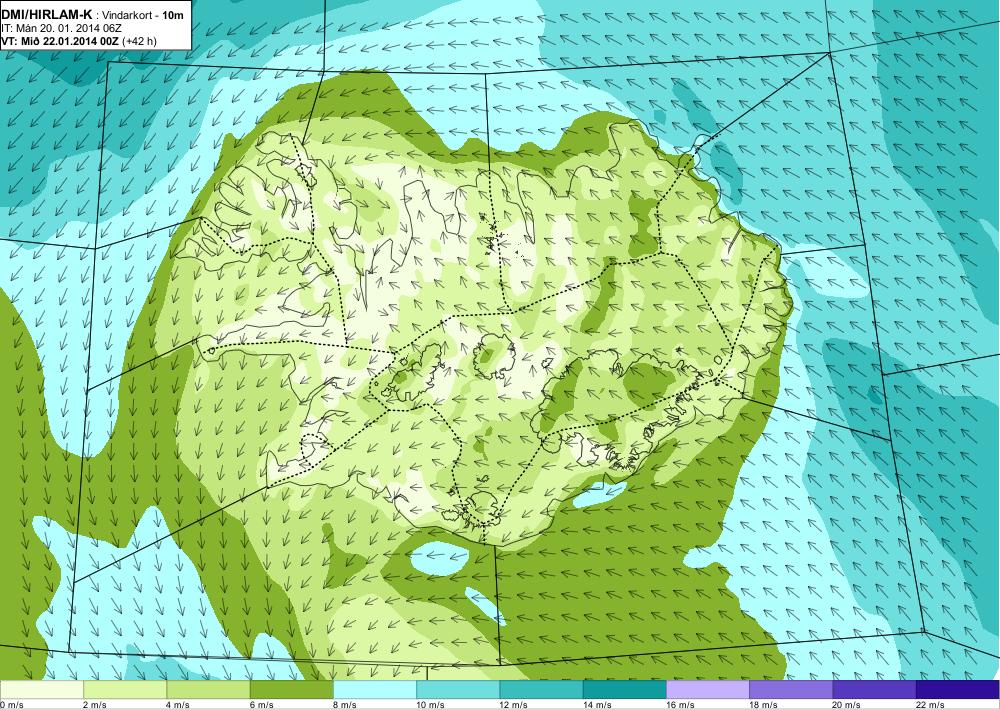This screenshot has height=710, width=1000.
Task: Click the 'VT: Mið 22.01.2014 00Z' valid time text
Action: (60, 41)
